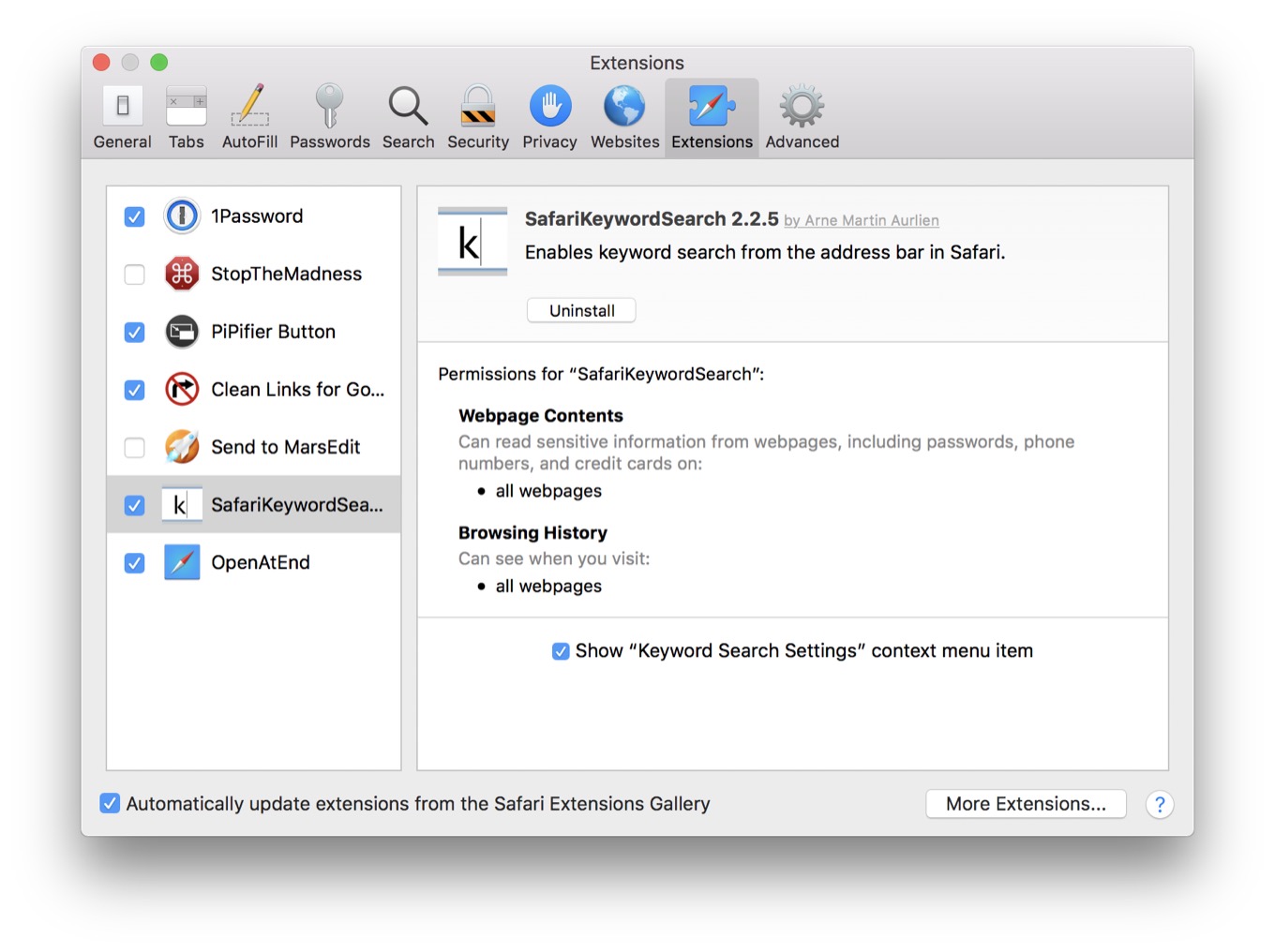Open Privacy hand icon preferences
This screenshot has height=952, width=1275.
coord(549,117)
